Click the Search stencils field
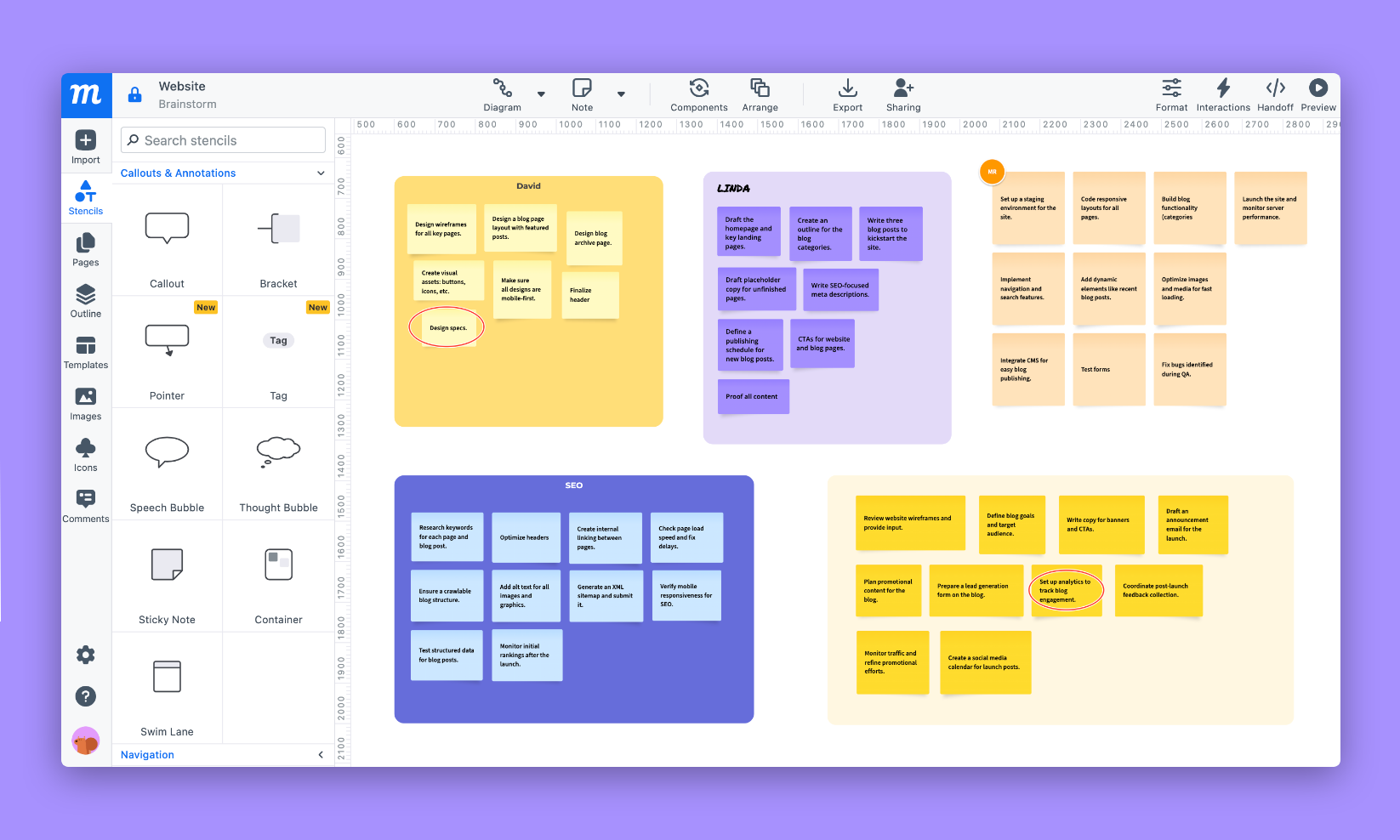The height and width of the screenshot is (840, 1400). [222, 139]
